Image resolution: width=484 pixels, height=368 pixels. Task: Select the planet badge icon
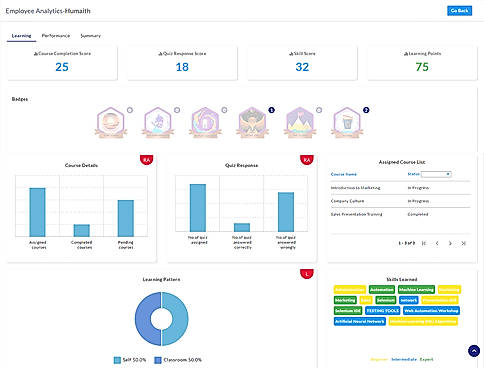(111, 122)
